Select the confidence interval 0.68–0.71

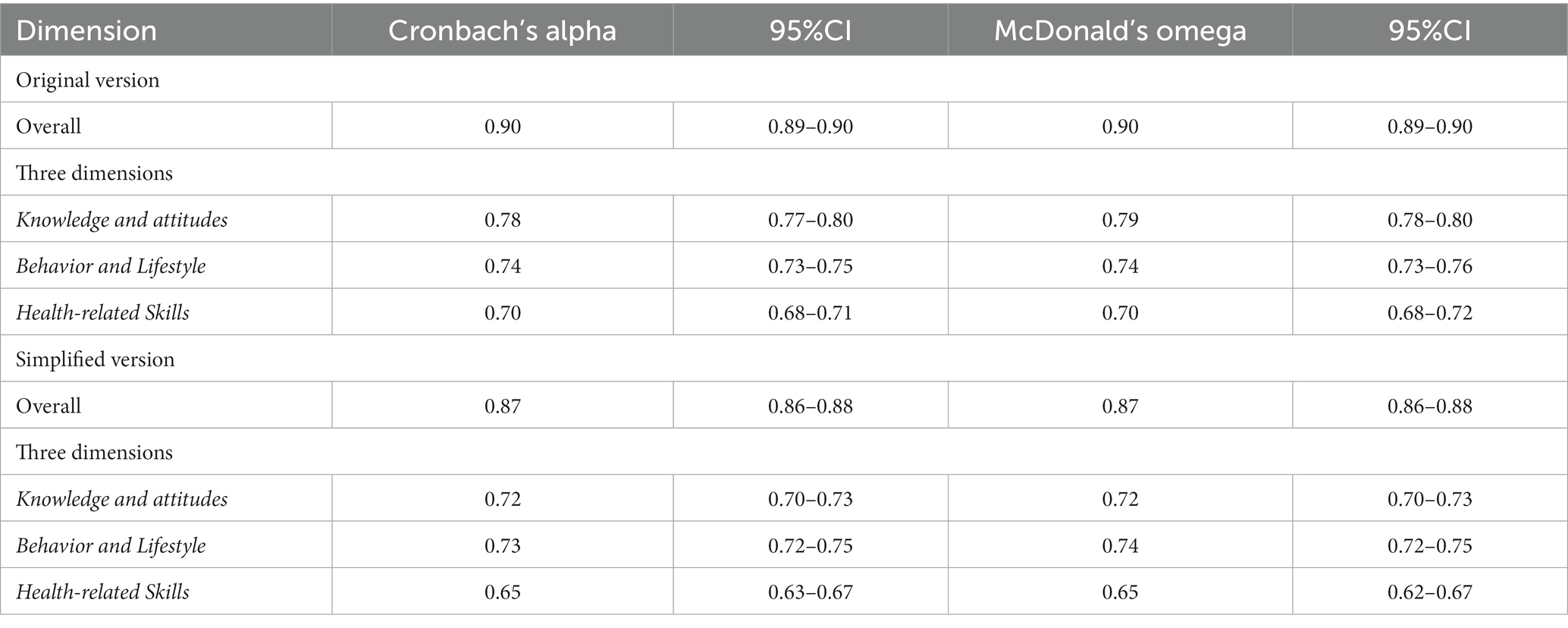(x=811, y=312)
